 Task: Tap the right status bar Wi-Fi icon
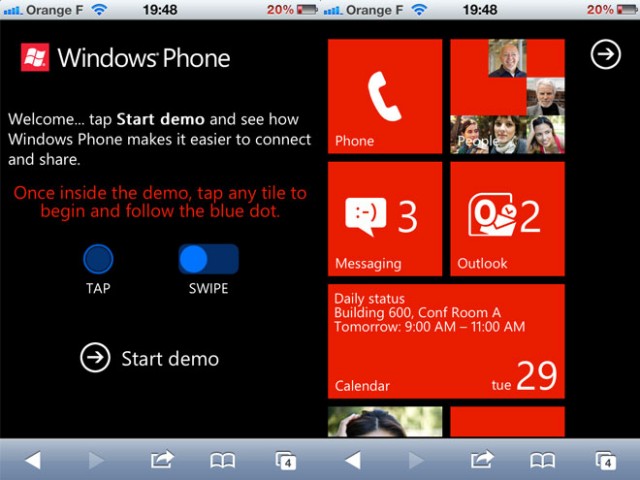[420, 9]
